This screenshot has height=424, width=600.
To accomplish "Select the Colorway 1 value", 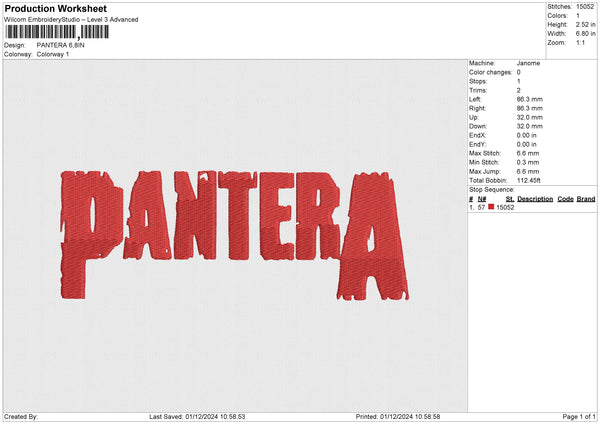I will pyautogui.click(x=53, y=54).
